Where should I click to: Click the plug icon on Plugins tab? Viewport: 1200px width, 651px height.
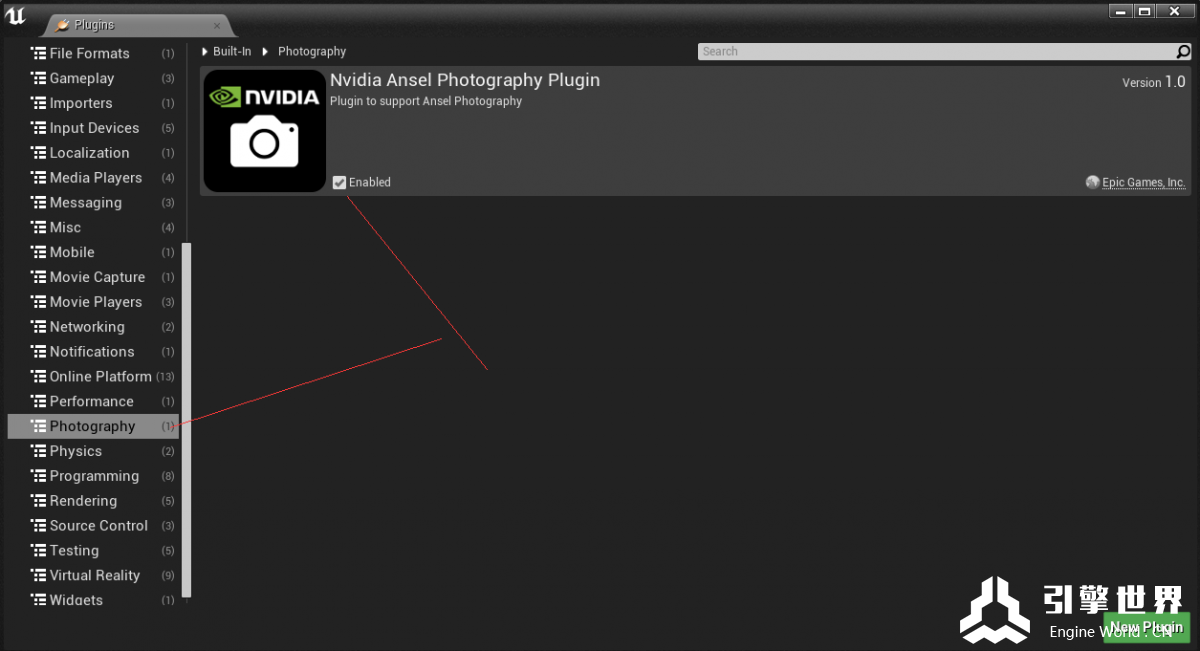63,25
